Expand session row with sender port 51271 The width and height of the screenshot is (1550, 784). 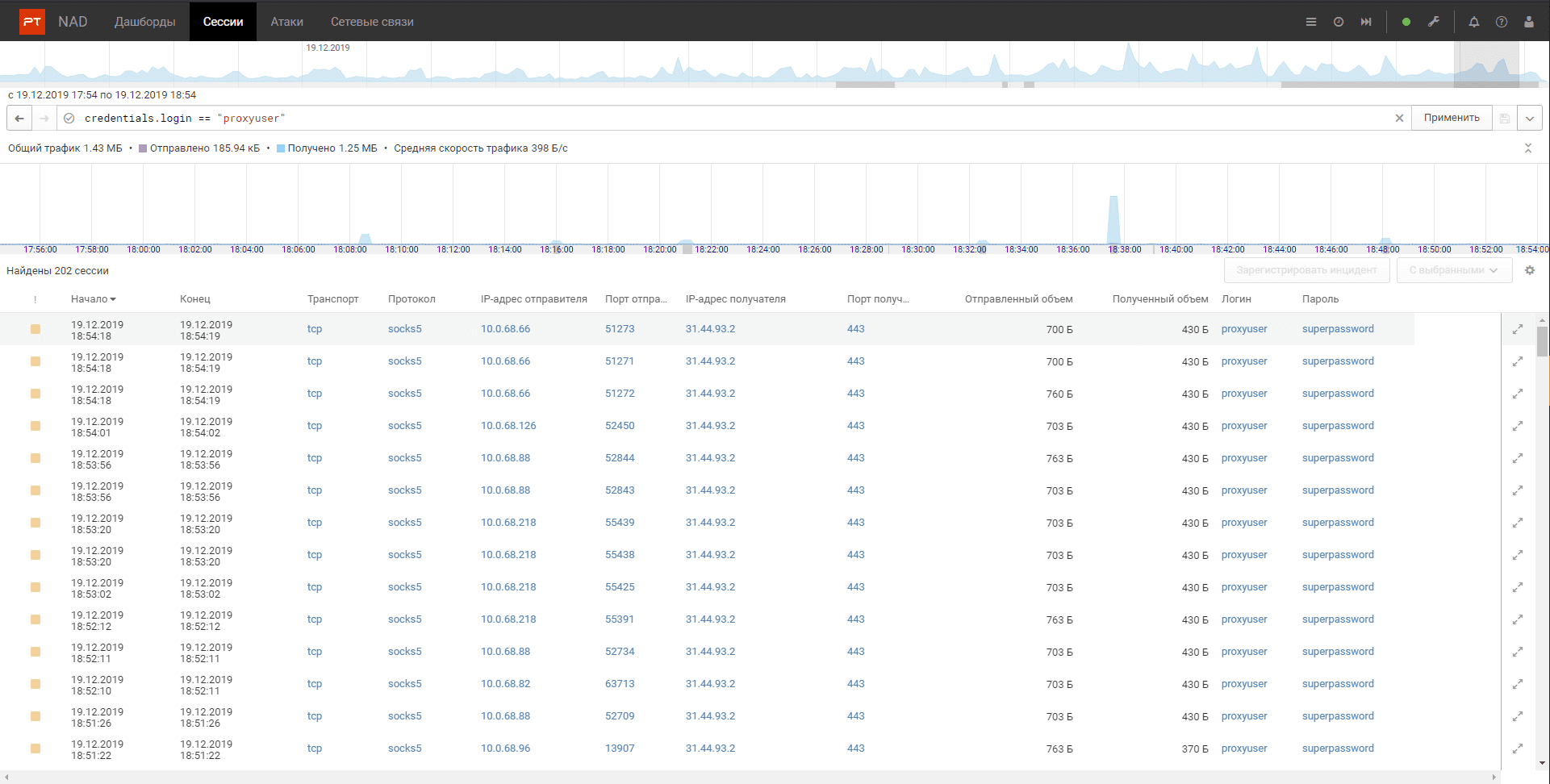click(1518, 361)
